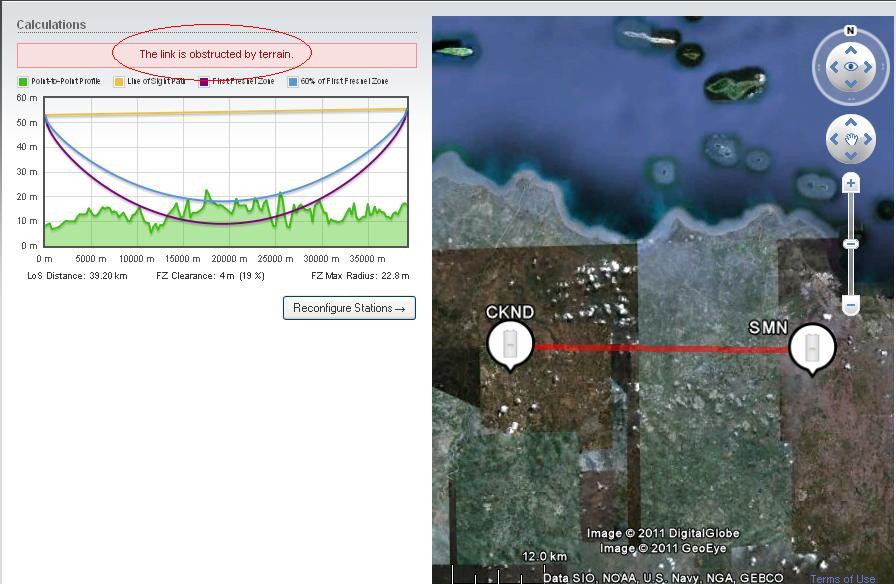Click the 'FZ Clearance: 4 m (19 %)' text

(x=210, y=275)
